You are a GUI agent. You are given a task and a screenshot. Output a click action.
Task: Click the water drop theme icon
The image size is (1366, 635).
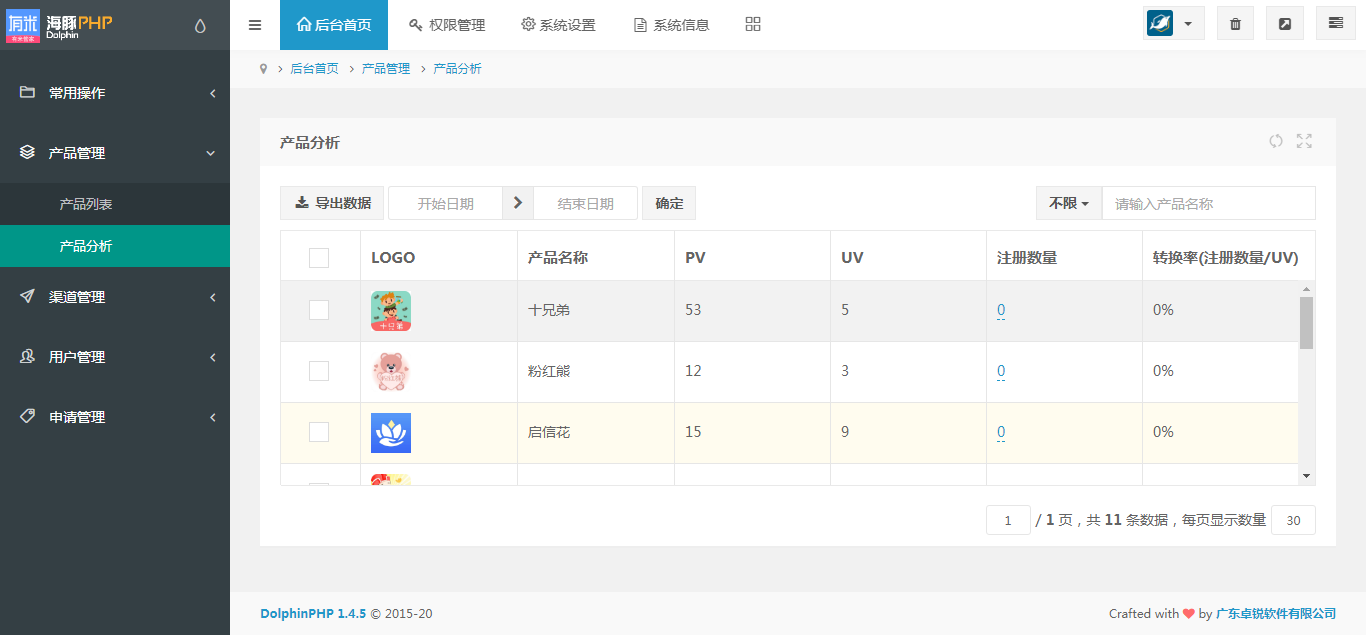(200, 26)
